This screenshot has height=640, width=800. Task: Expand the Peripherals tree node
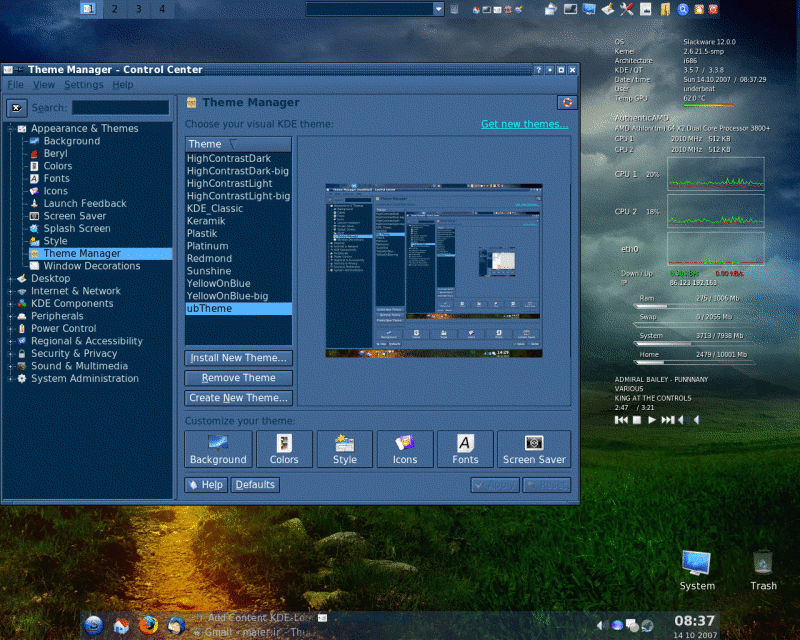pyautogui.click(x=10, y=316)
